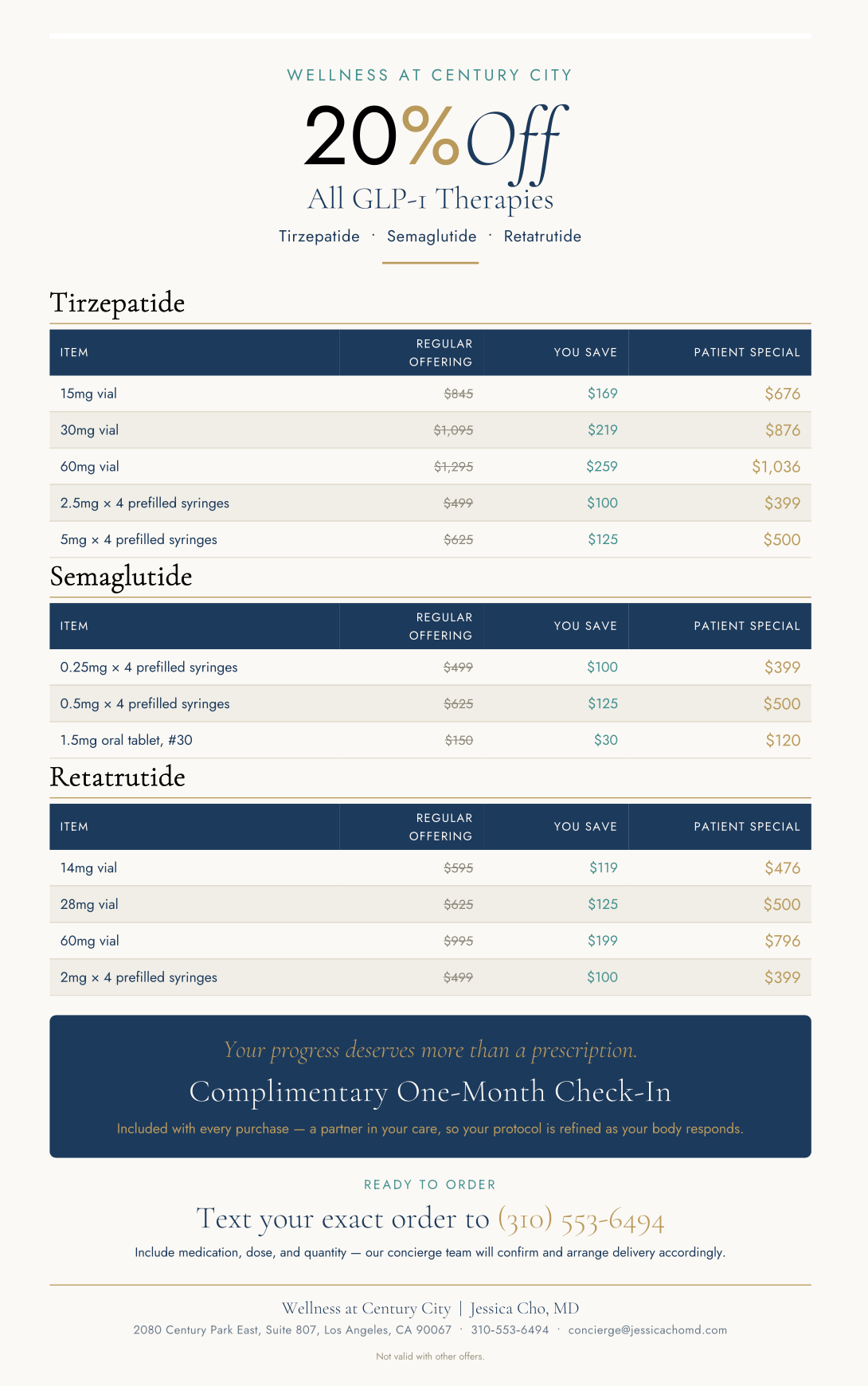Select the Tirzepatide heading link under All GLP-1 Therapies
This screenshot has height=1386, width=868.
click(x=319, y=237)
